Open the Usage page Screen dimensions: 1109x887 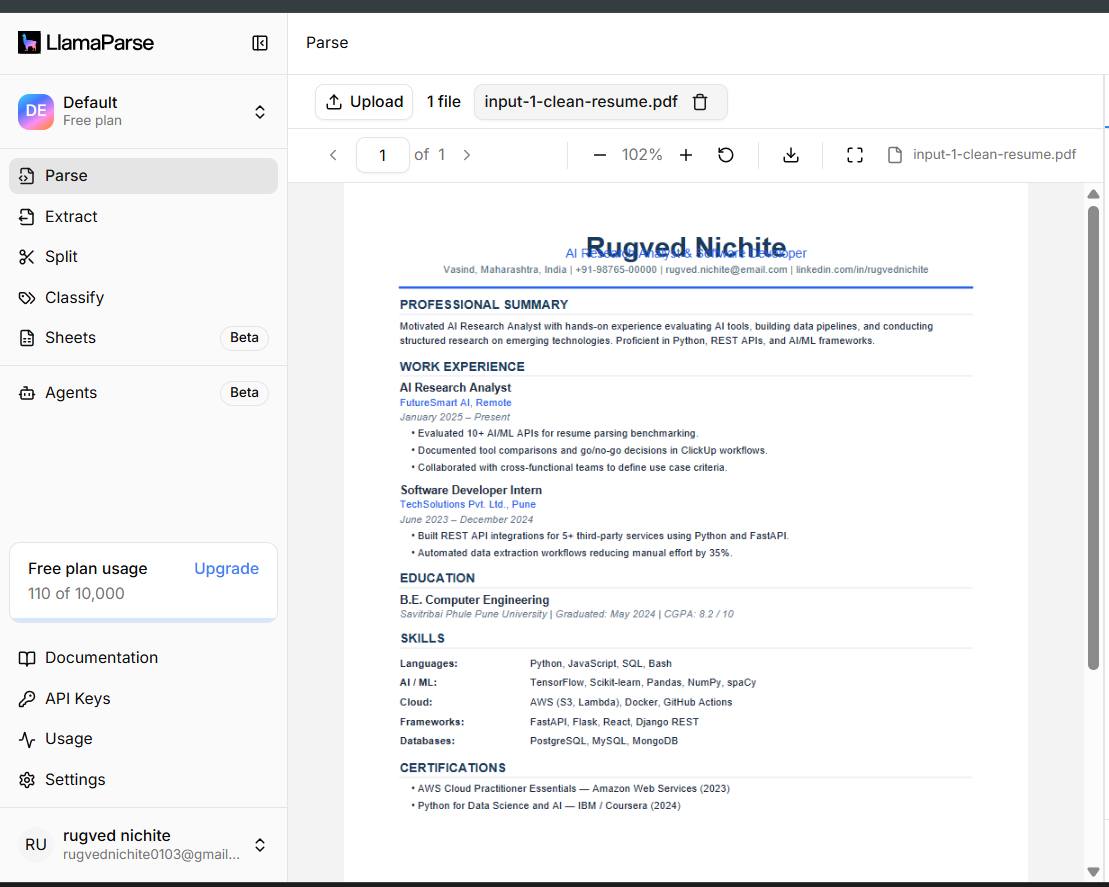144,738
